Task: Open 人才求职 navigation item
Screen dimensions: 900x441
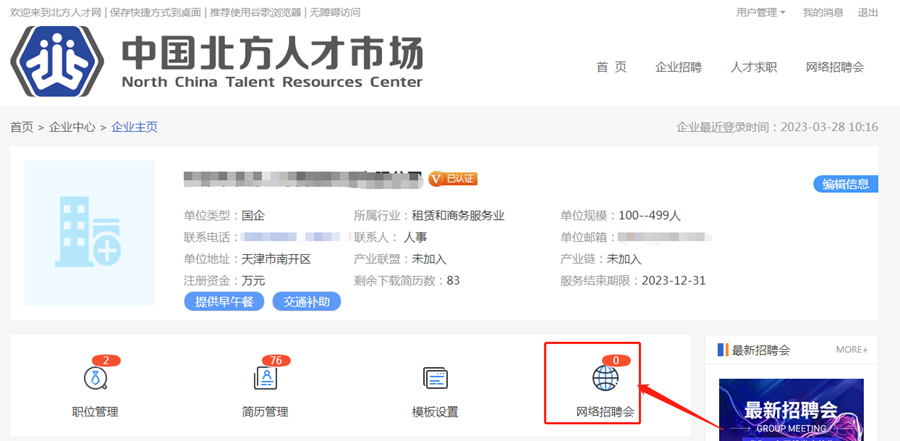Action: pyautogui.click(x=754, y=67)
